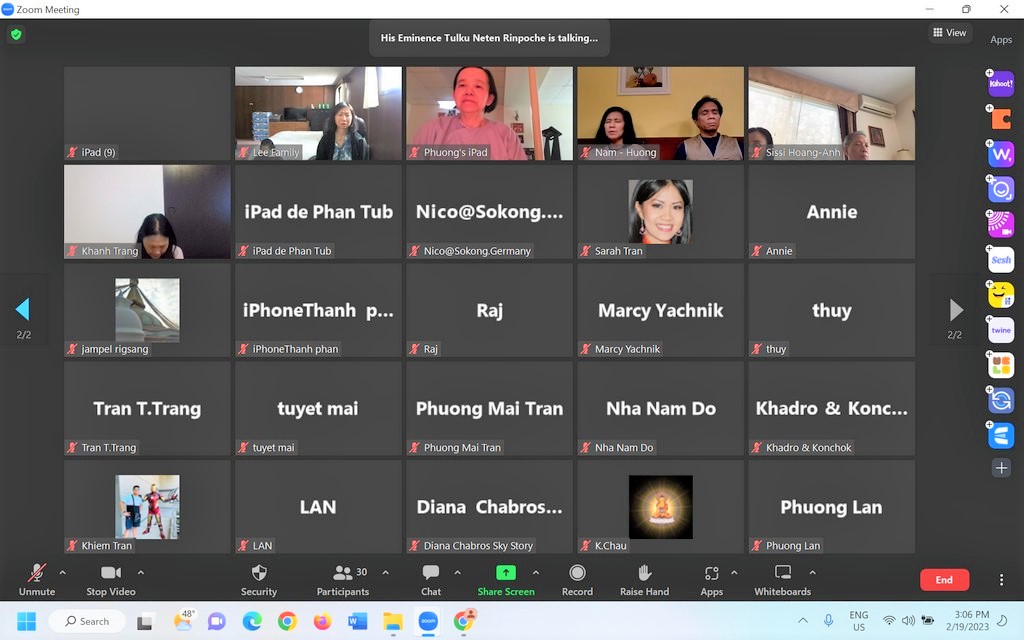Open Windows taskbar Search box

pyautogui.click(x=87, y=621)
